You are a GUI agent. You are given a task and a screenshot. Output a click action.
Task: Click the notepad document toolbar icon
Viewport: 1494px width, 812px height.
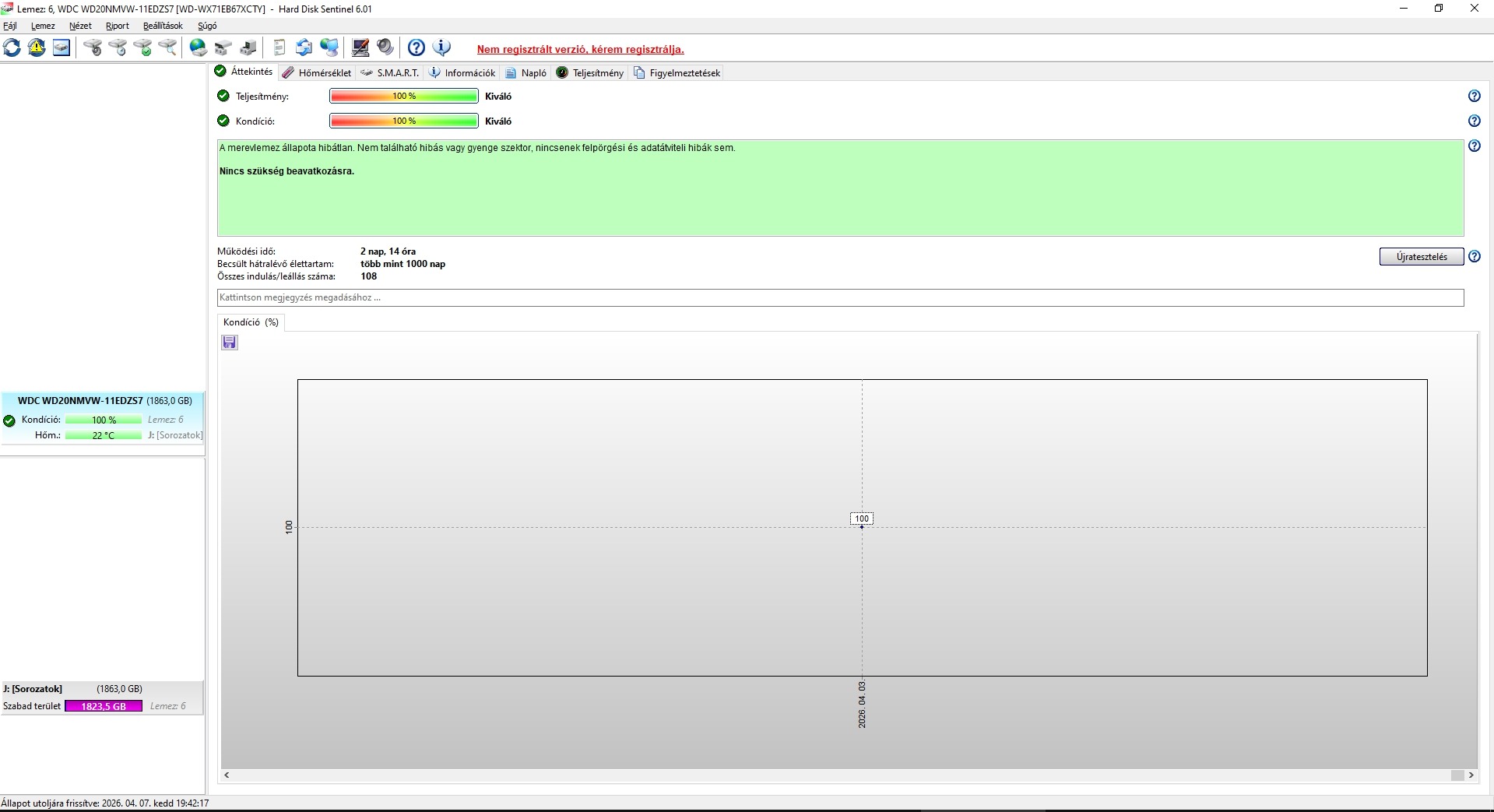[279, 48]
